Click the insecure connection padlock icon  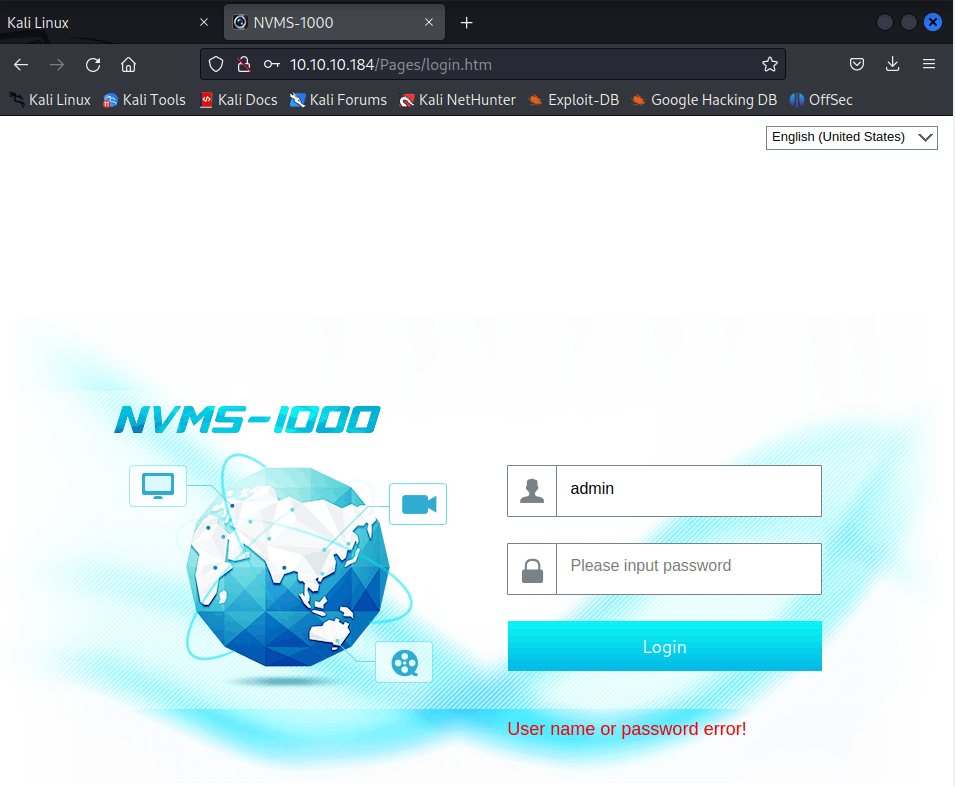[x=244, y=65]
